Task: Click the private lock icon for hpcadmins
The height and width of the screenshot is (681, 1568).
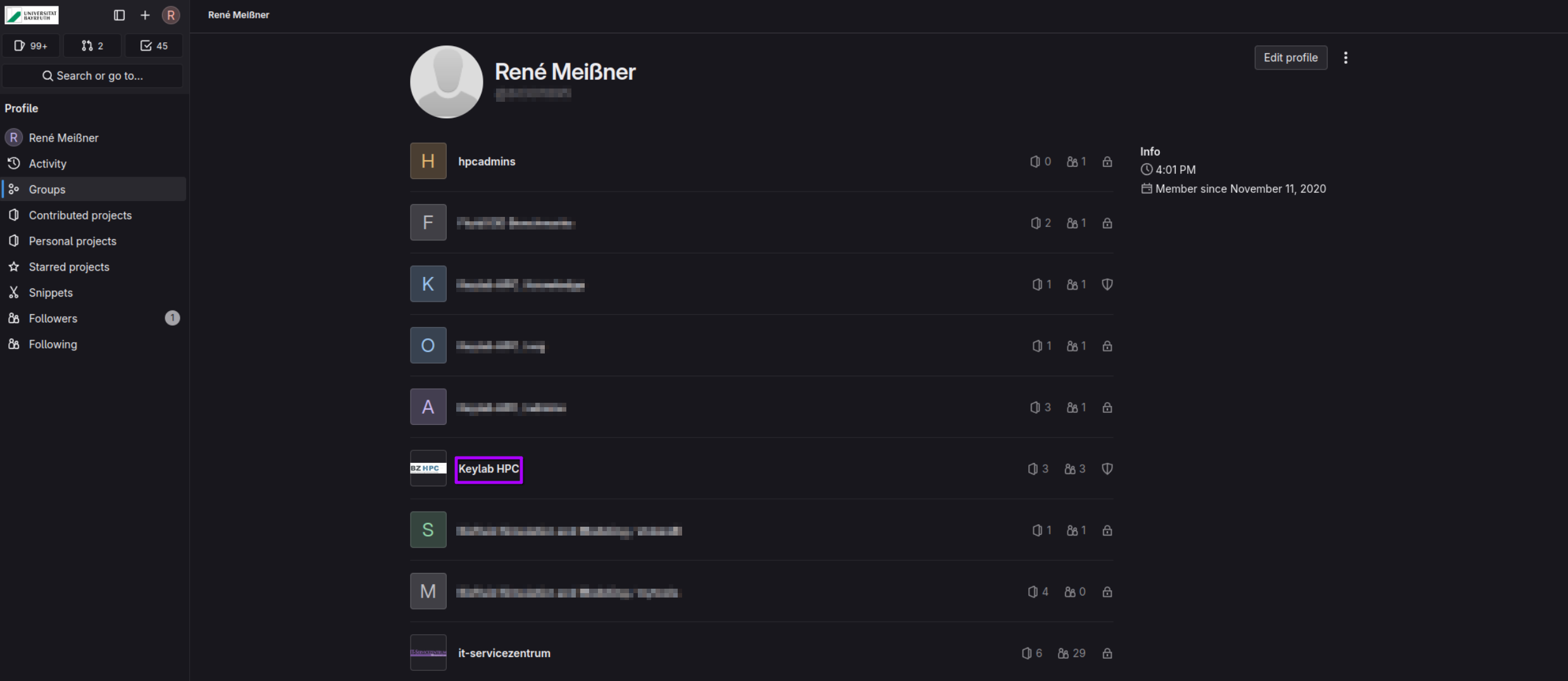Action: [x=1107, y=161]
